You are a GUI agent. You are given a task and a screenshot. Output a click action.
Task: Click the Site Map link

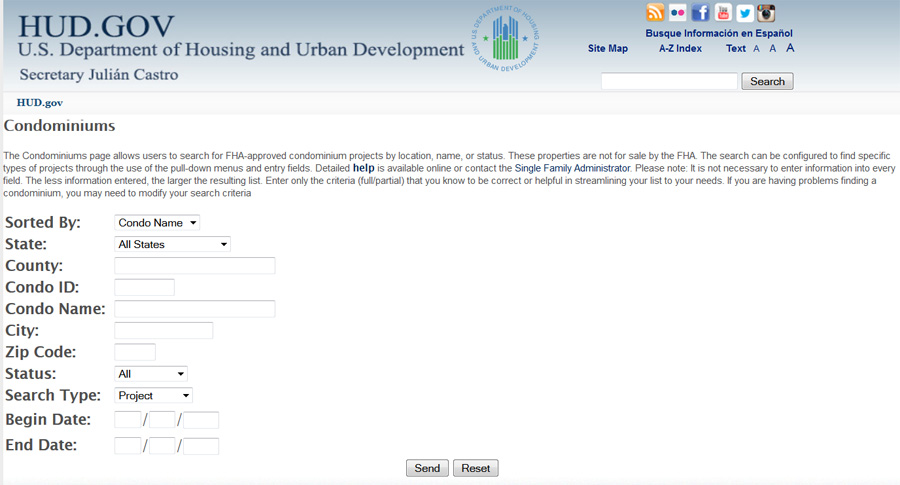[607, 49]
